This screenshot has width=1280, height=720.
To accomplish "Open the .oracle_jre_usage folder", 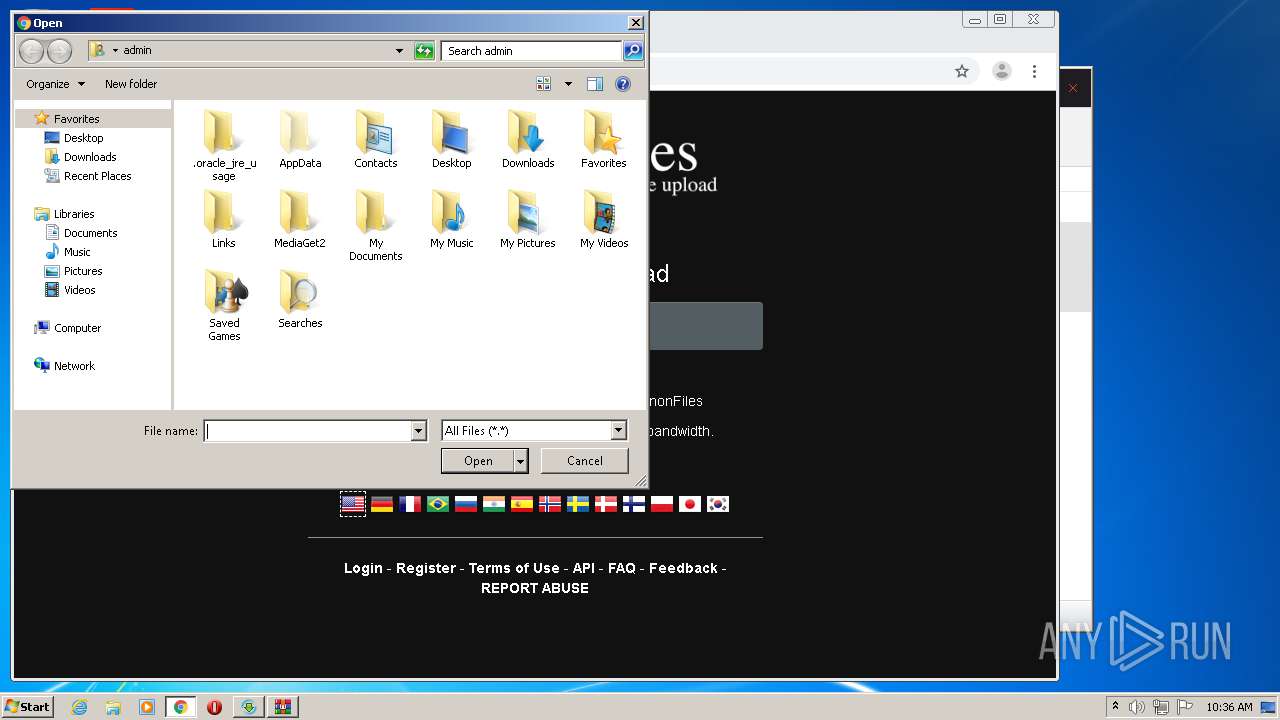I will point(224,145).
